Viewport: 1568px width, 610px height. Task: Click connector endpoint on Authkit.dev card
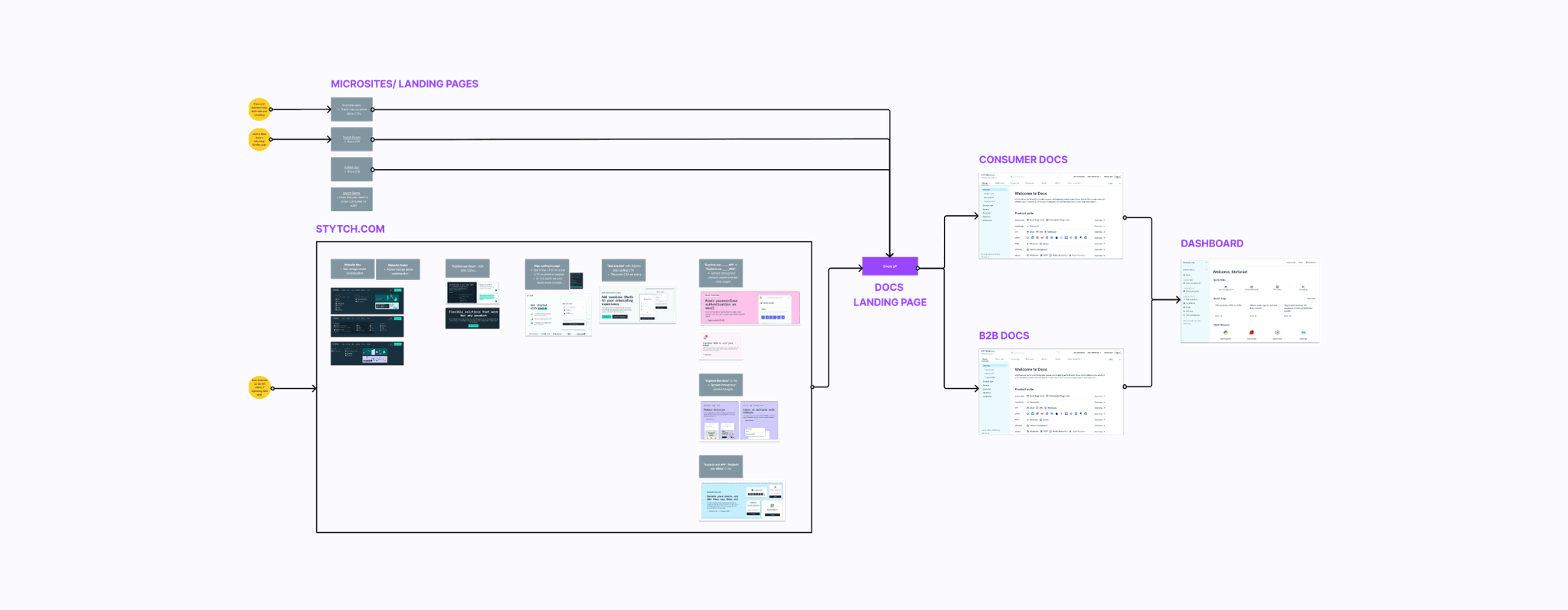click(x=373, y=169)
